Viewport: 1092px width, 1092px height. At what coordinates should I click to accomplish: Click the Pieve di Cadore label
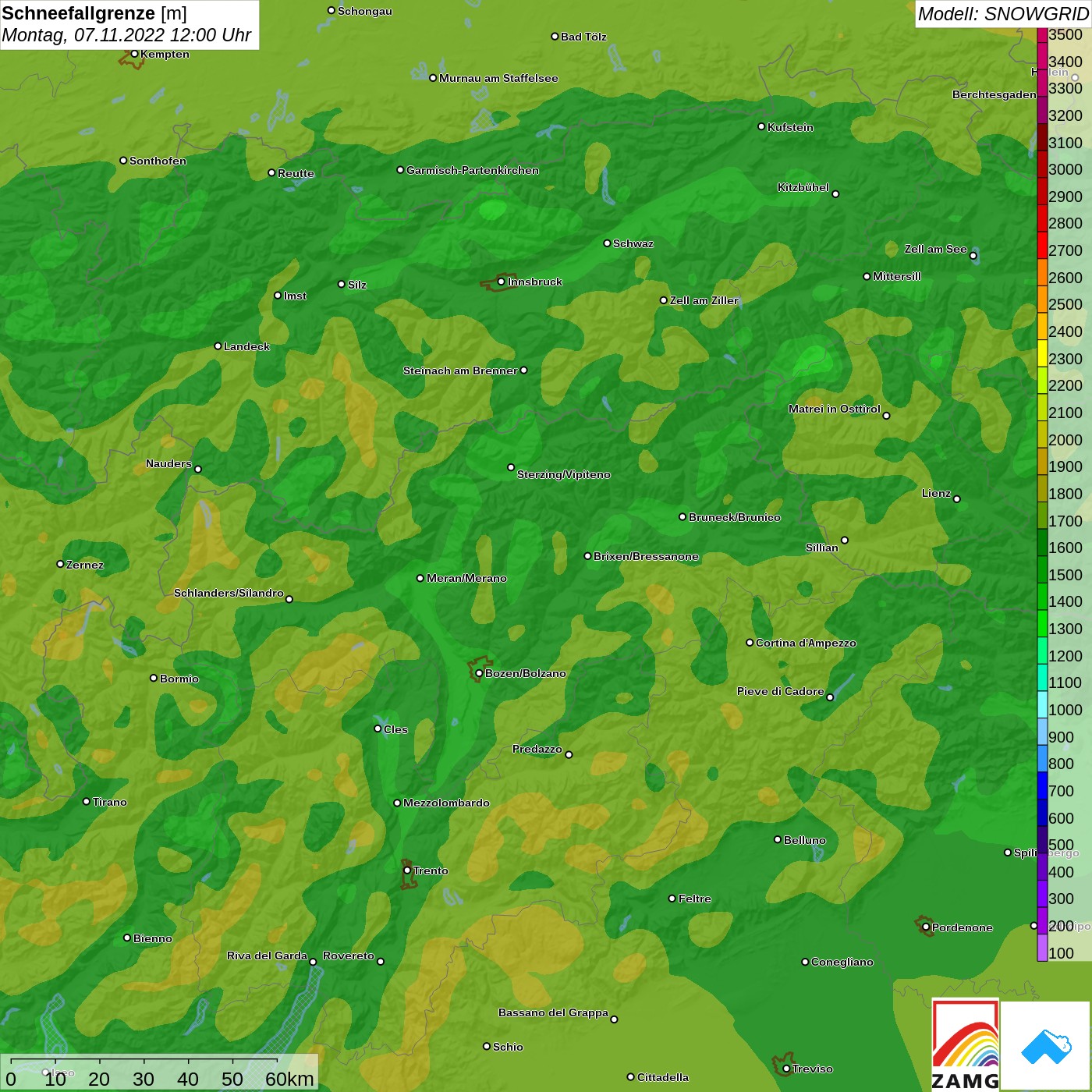(780, 691)
